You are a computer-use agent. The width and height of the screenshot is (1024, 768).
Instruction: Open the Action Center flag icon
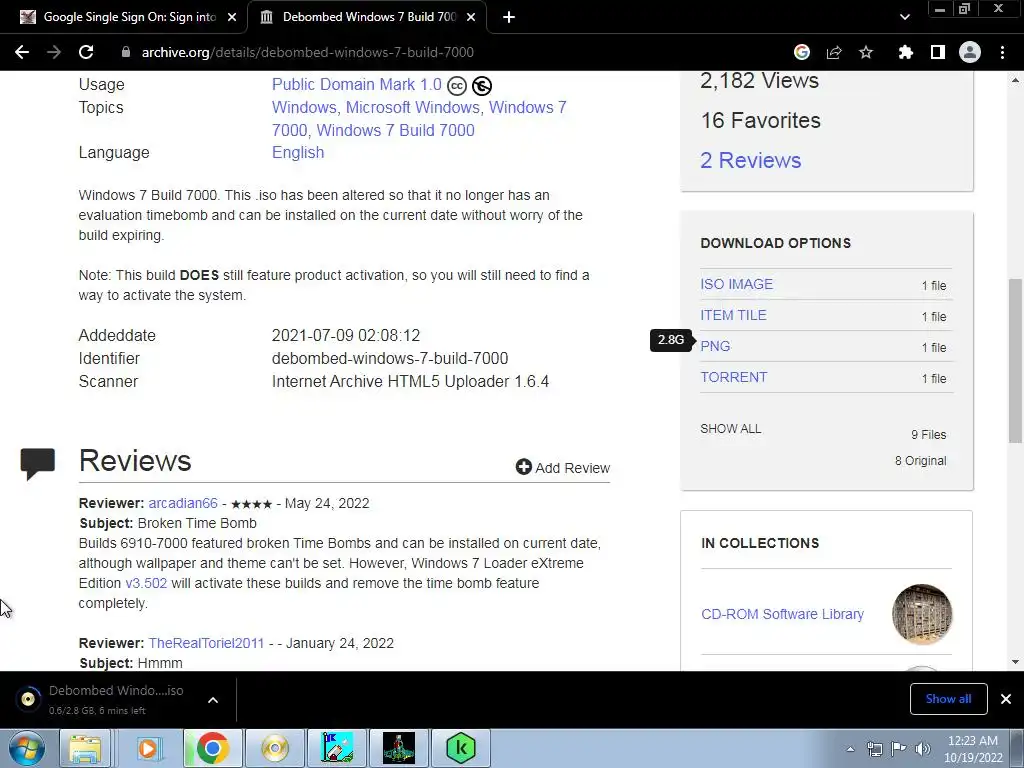tap(899, 749)
